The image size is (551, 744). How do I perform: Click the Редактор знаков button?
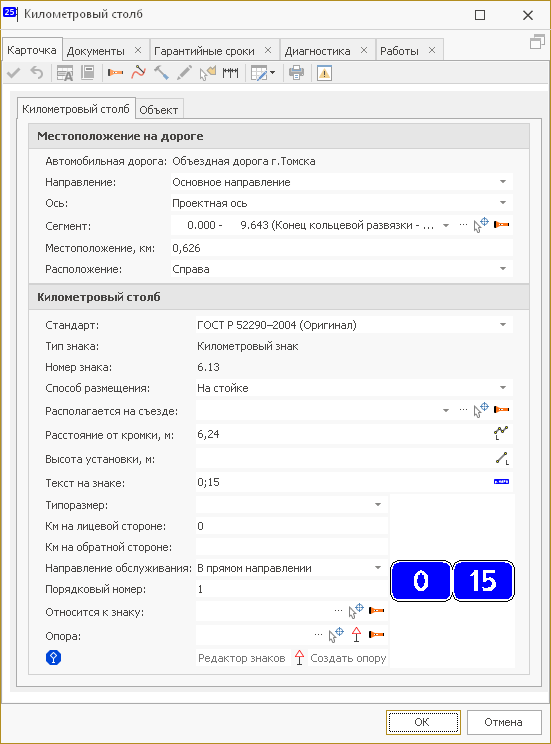click(x=242, y=658)
